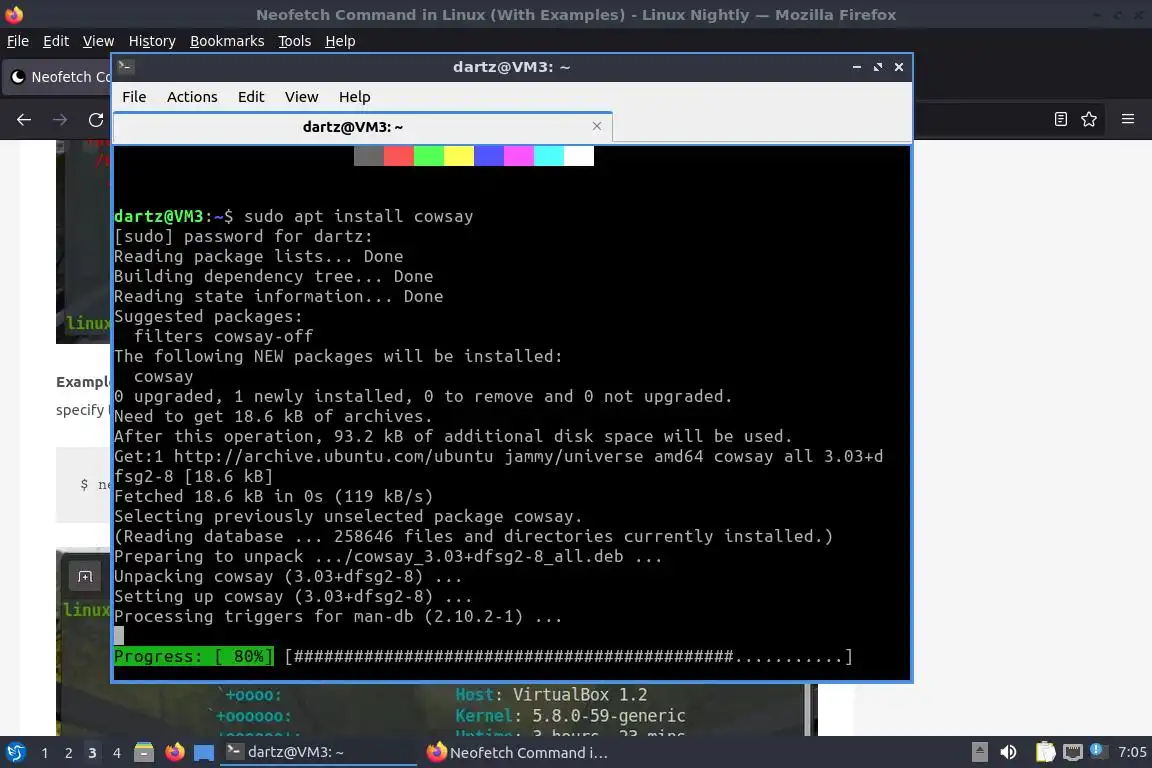This screenshot has width=1152, height=768.
Task: Open the file manager icon in the taskbar
Action: click(144, 753)
